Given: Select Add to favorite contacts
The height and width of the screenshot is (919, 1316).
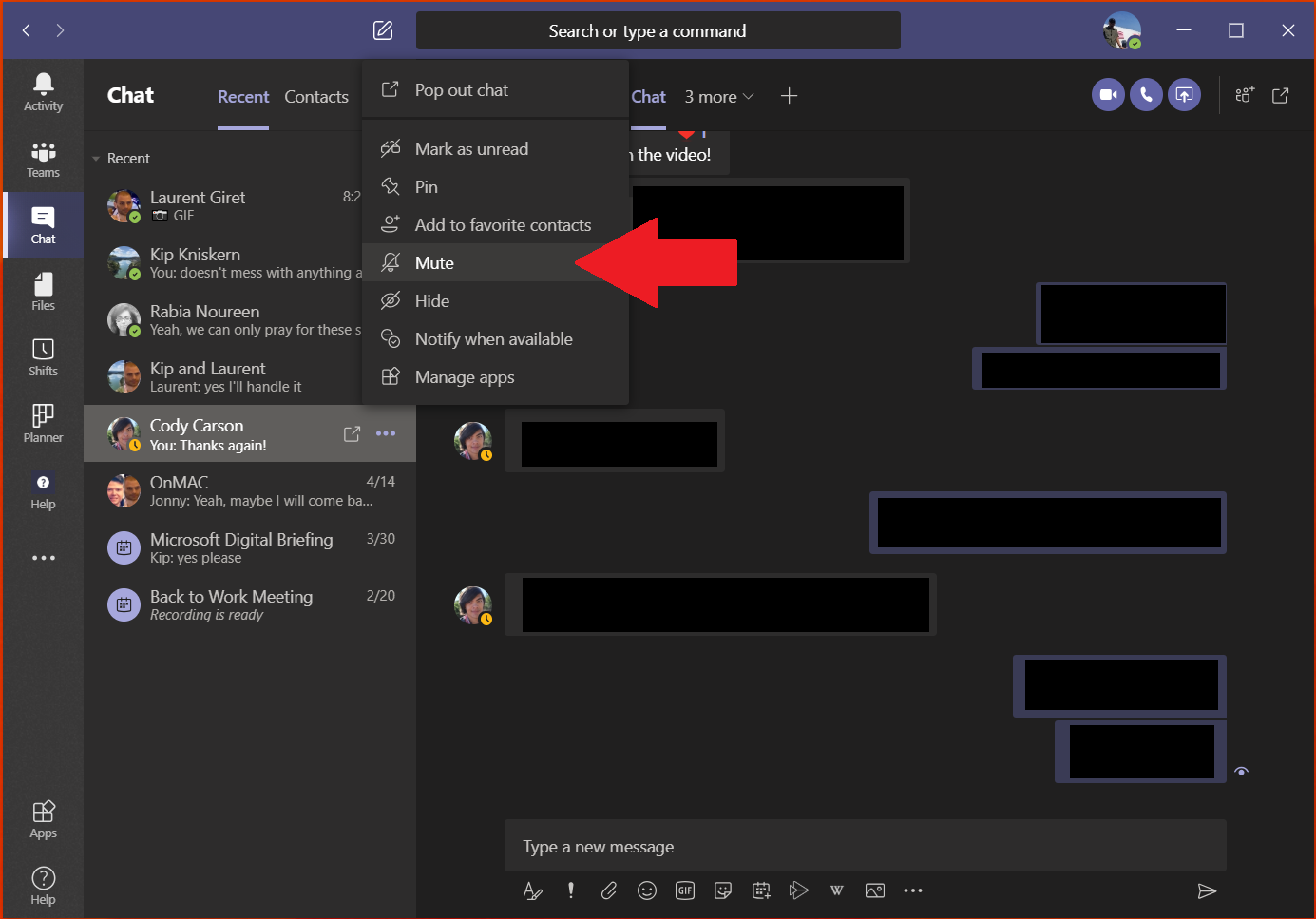Looking at the screenshot, I should click(495, 224).
